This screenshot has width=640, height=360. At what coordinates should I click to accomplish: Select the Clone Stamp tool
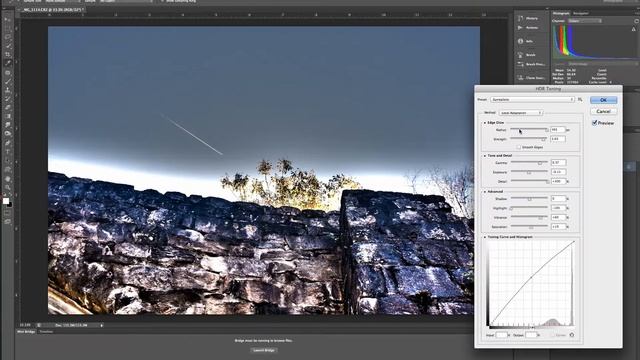[7, 90]
